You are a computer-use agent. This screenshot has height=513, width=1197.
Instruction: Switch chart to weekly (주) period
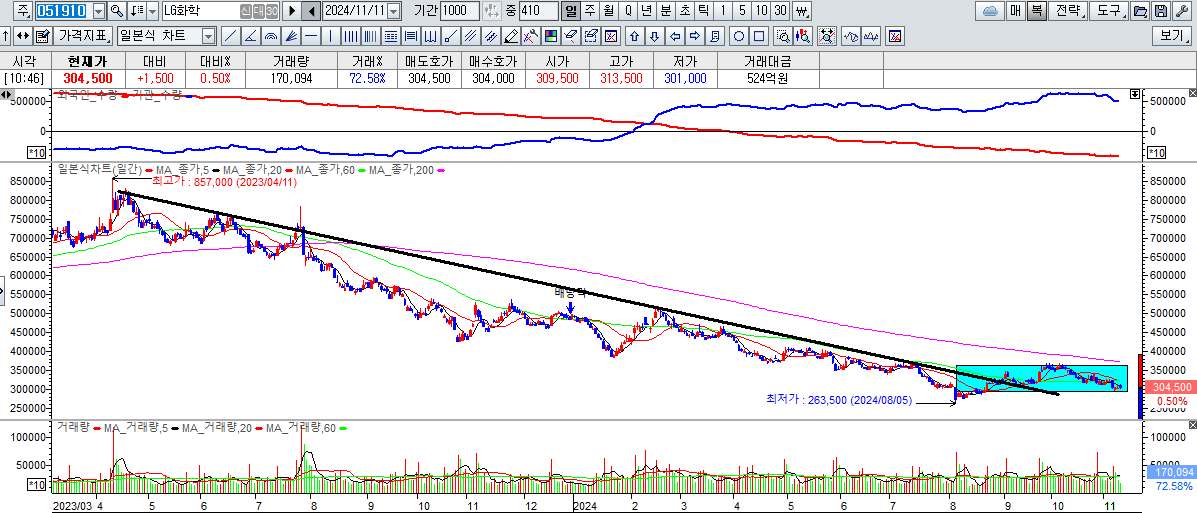[589, 11]
